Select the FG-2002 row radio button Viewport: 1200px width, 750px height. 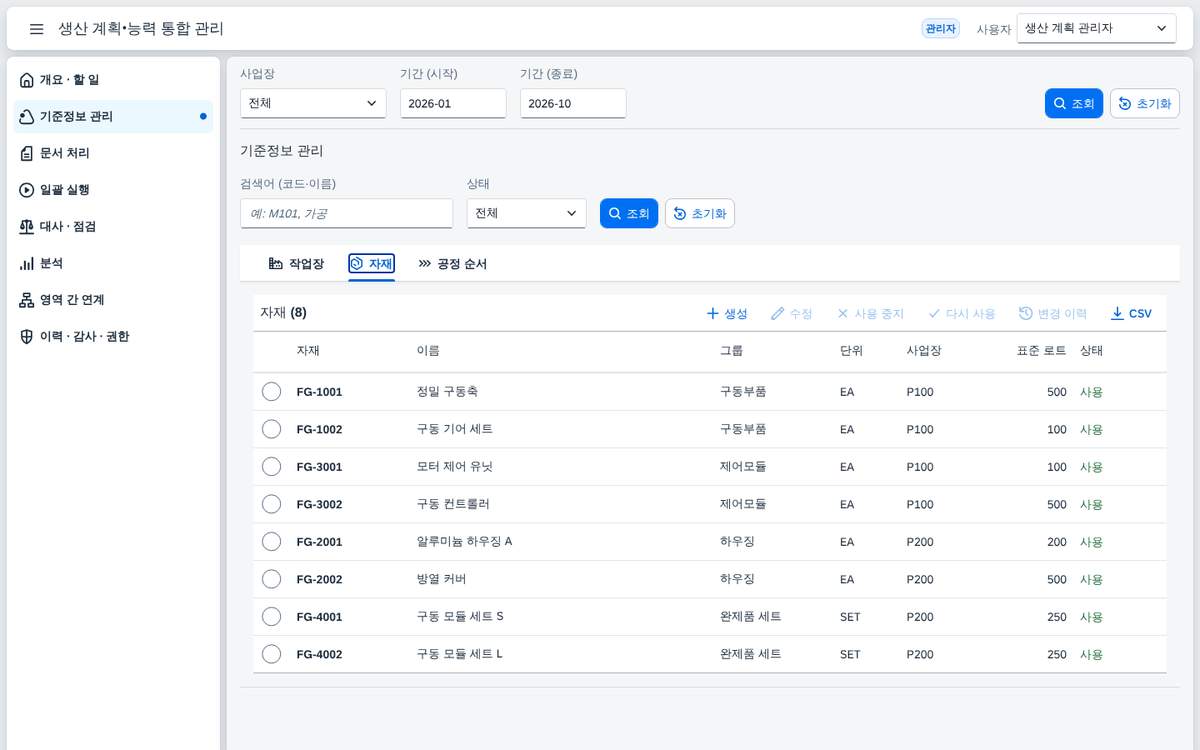271,579
